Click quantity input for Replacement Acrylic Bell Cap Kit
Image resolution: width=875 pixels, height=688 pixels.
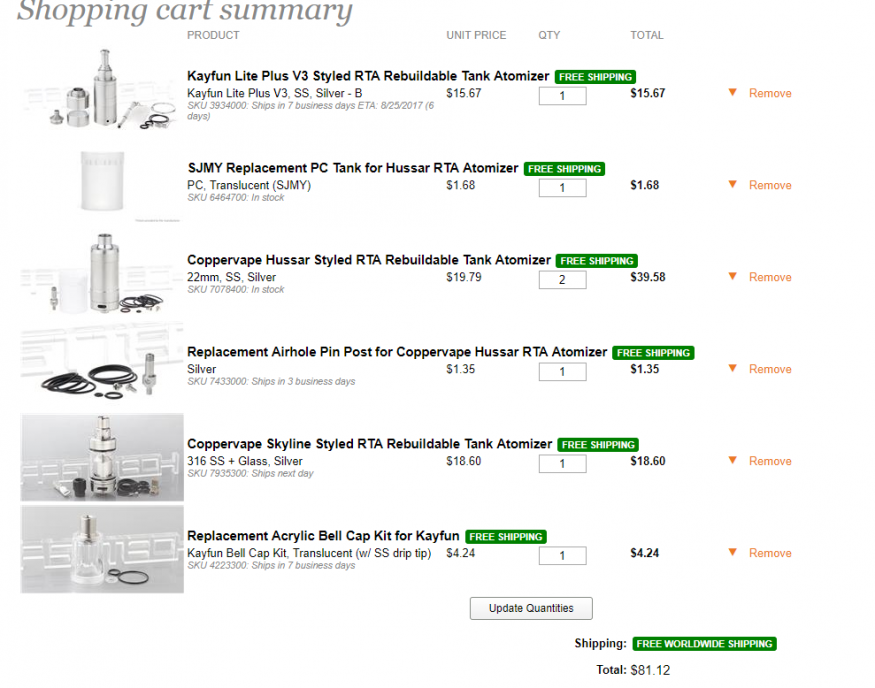coord(562,556)
